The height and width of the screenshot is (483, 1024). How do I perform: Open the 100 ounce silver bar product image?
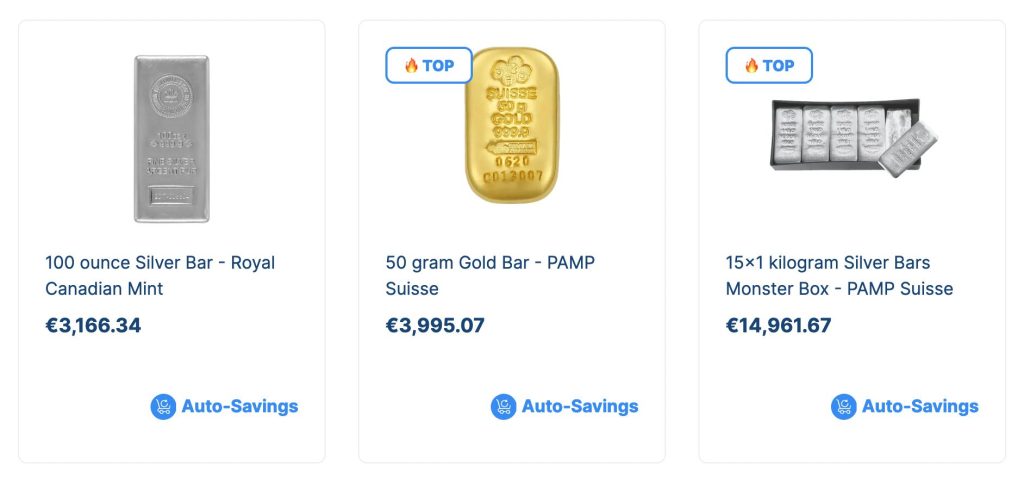(171, 138)
